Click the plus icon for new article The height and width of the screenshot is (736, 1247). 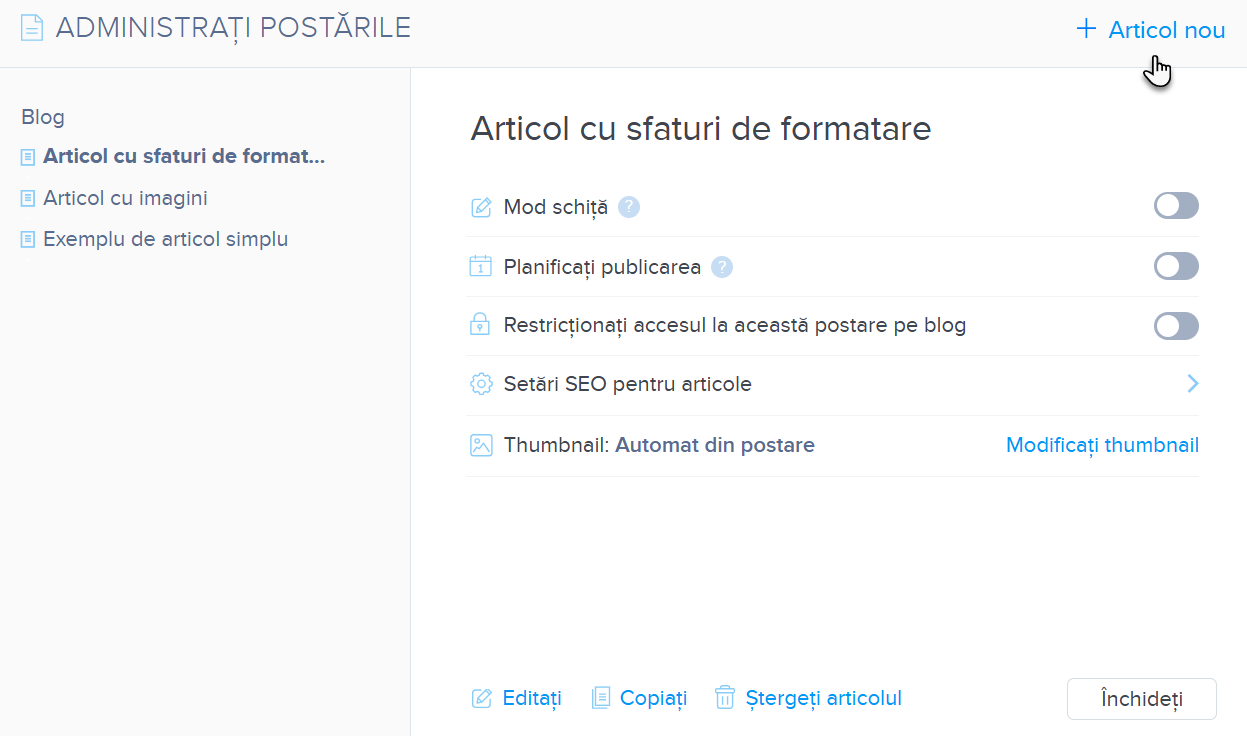tap(1086, 29)
